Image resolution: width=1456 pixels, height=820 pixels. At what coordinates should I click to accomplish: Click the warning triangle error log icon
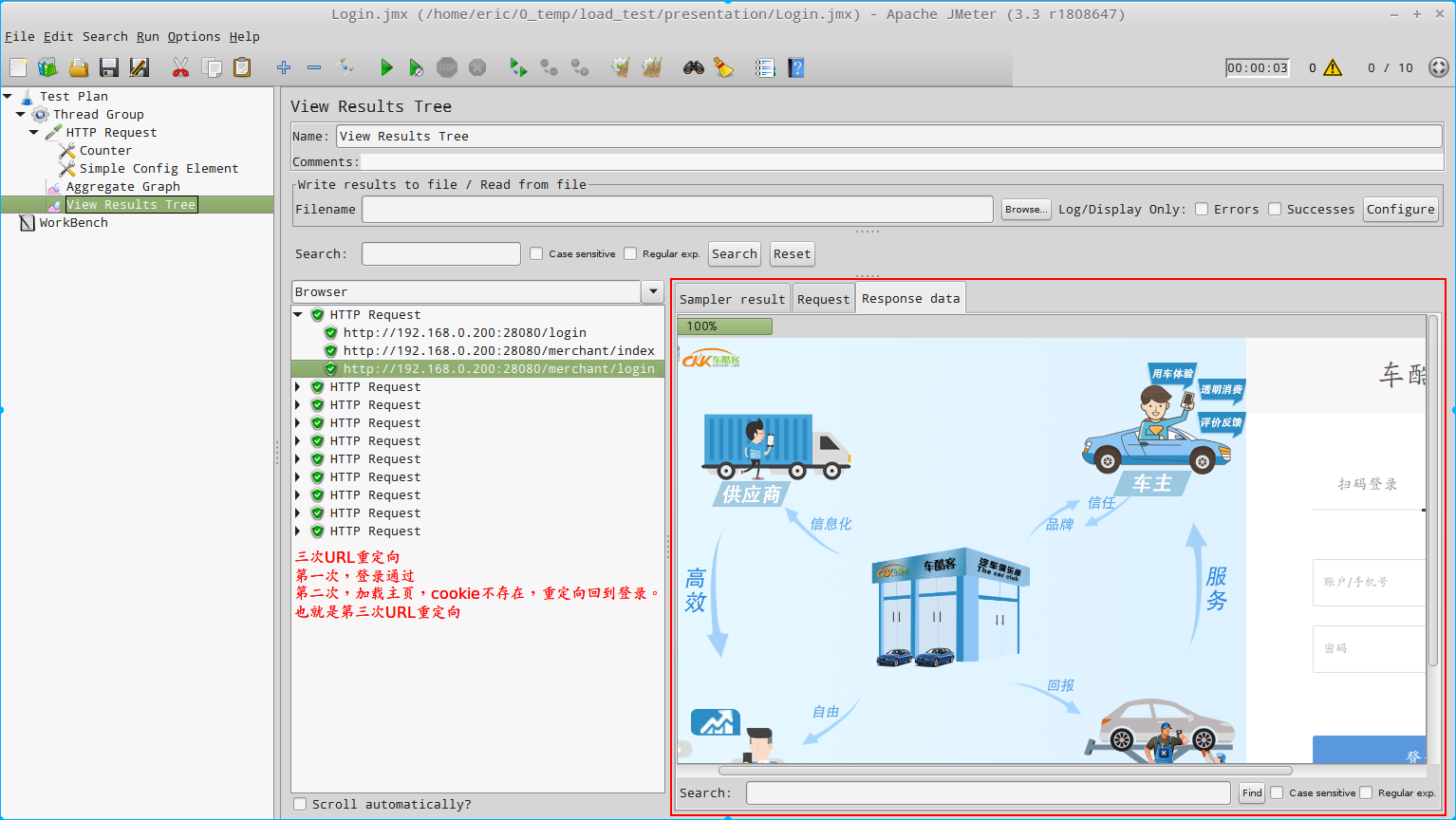1333,67
